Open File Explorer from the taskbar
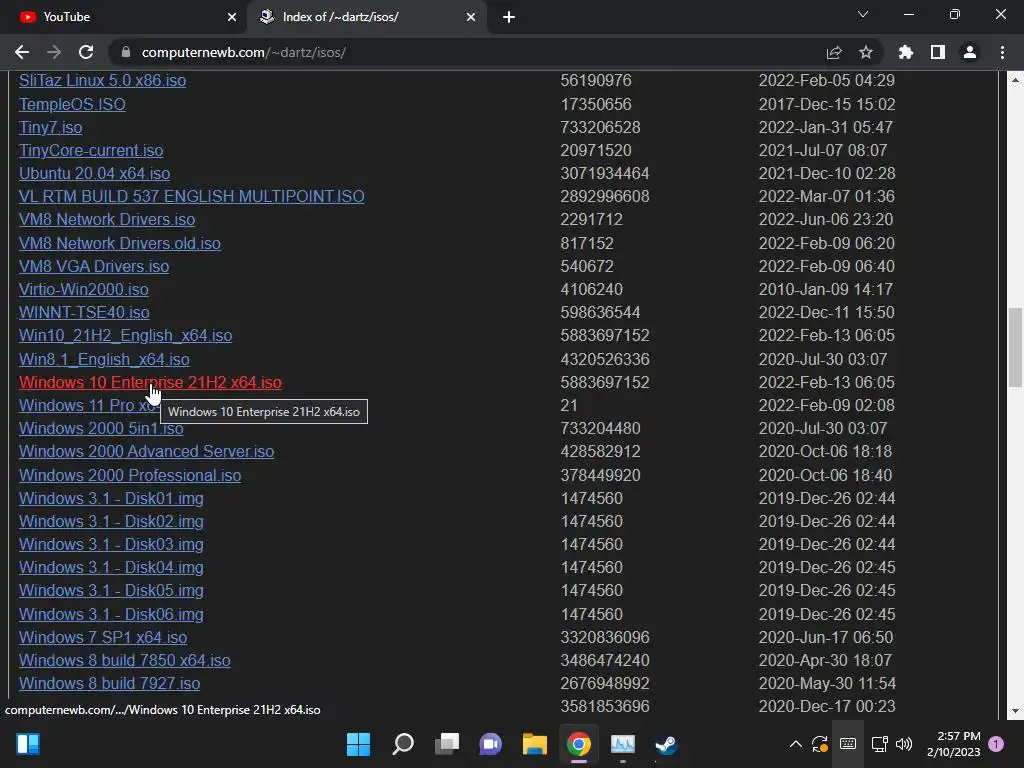 tap(535, 744)
